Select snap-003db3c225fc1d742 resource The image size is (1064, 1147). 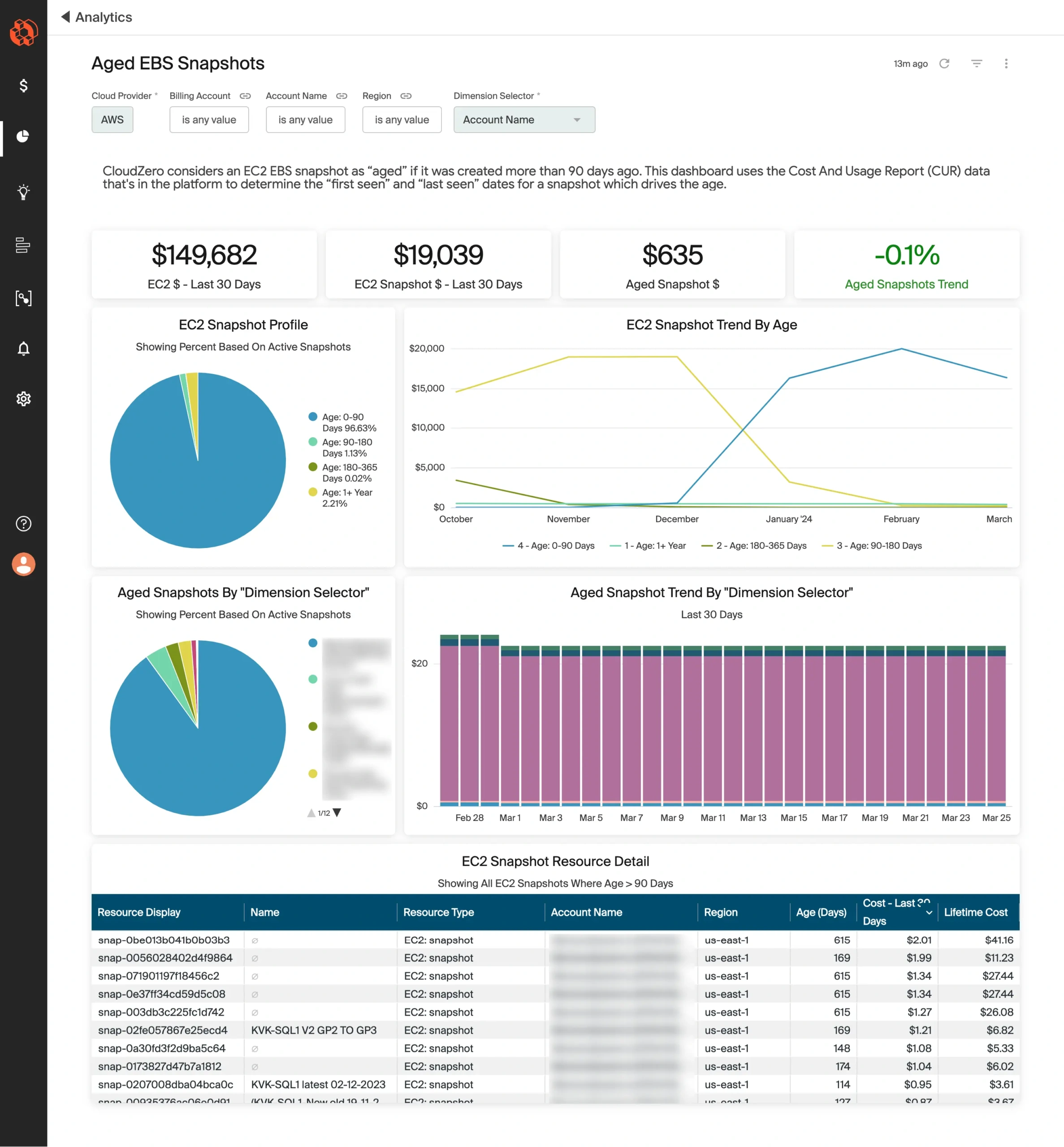click(x=161, y=1012)
